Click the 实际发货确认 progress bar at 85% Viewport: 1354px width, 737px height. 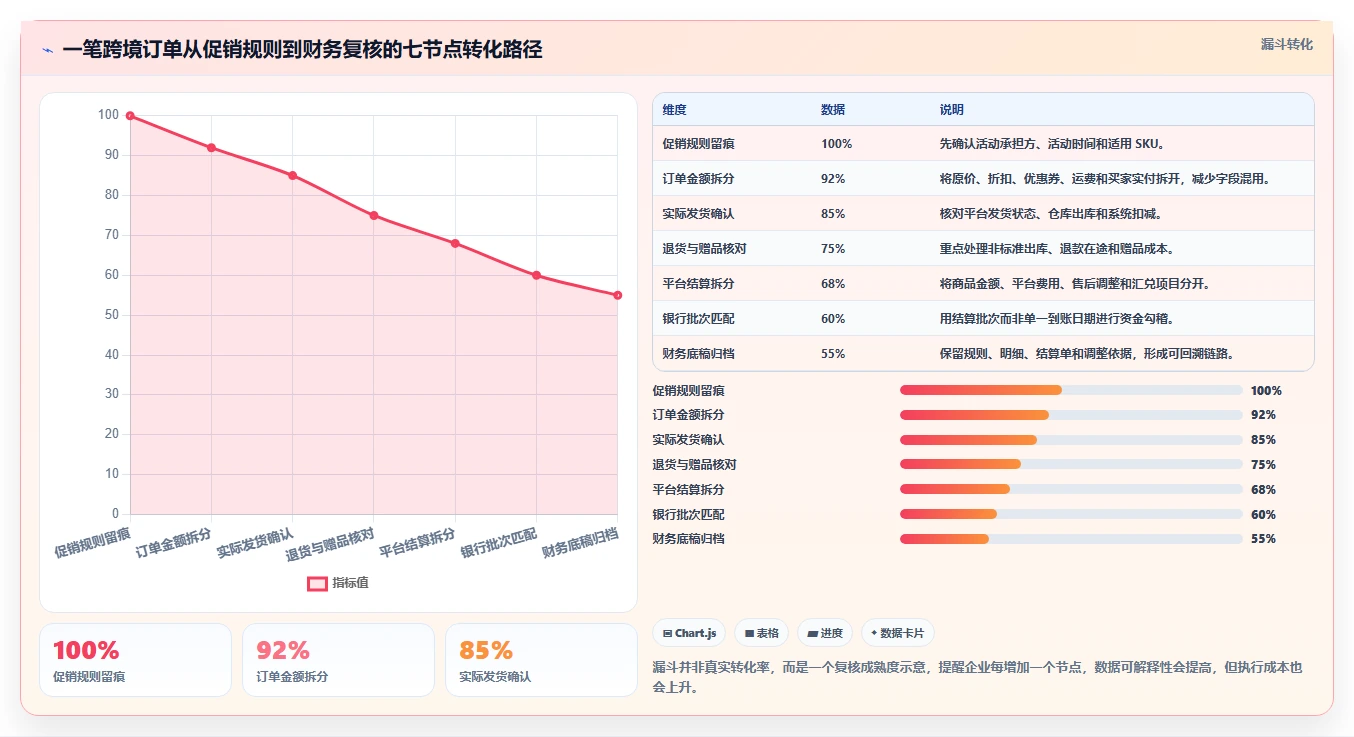coord(1071,440)
